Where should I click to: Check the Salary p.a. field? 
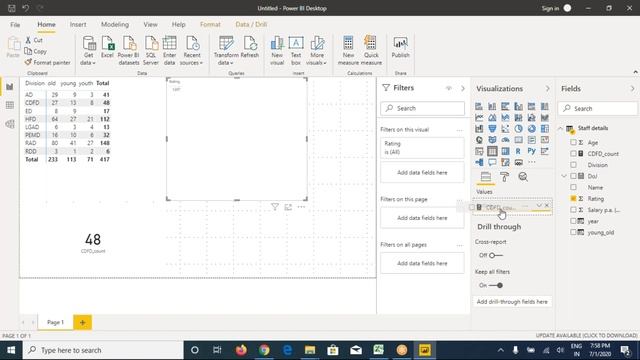click(x=573, y=210)
